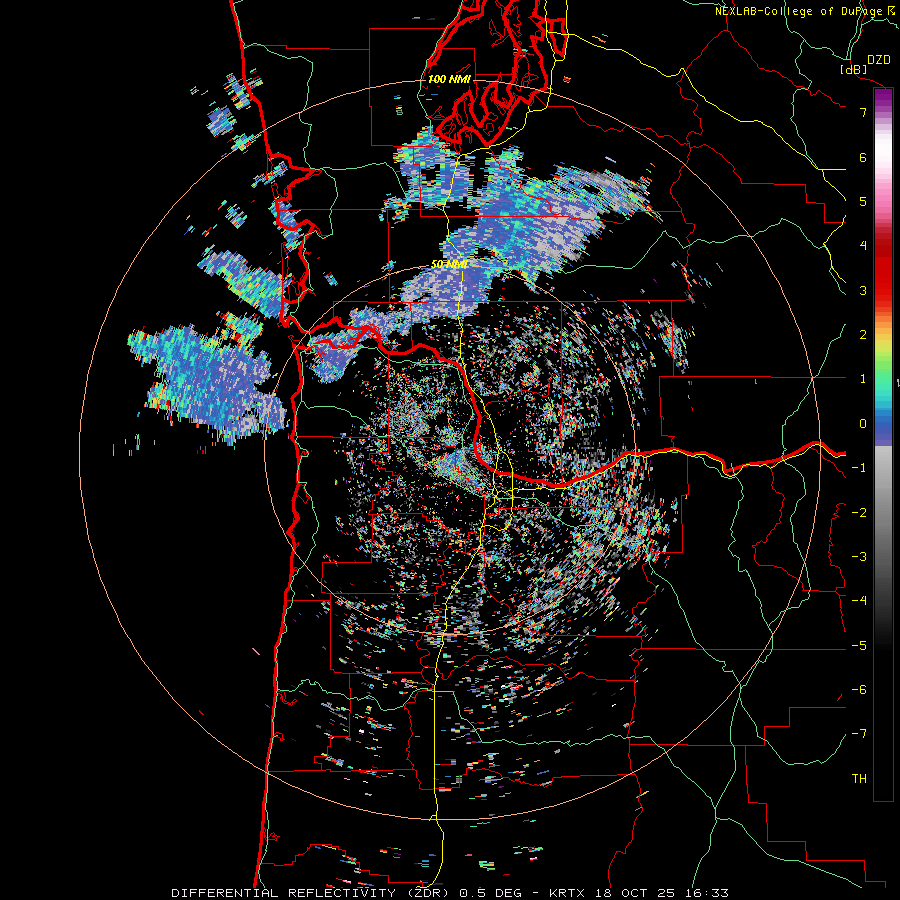Click the legend value -5
900x900 pixels.
(859, 646)
